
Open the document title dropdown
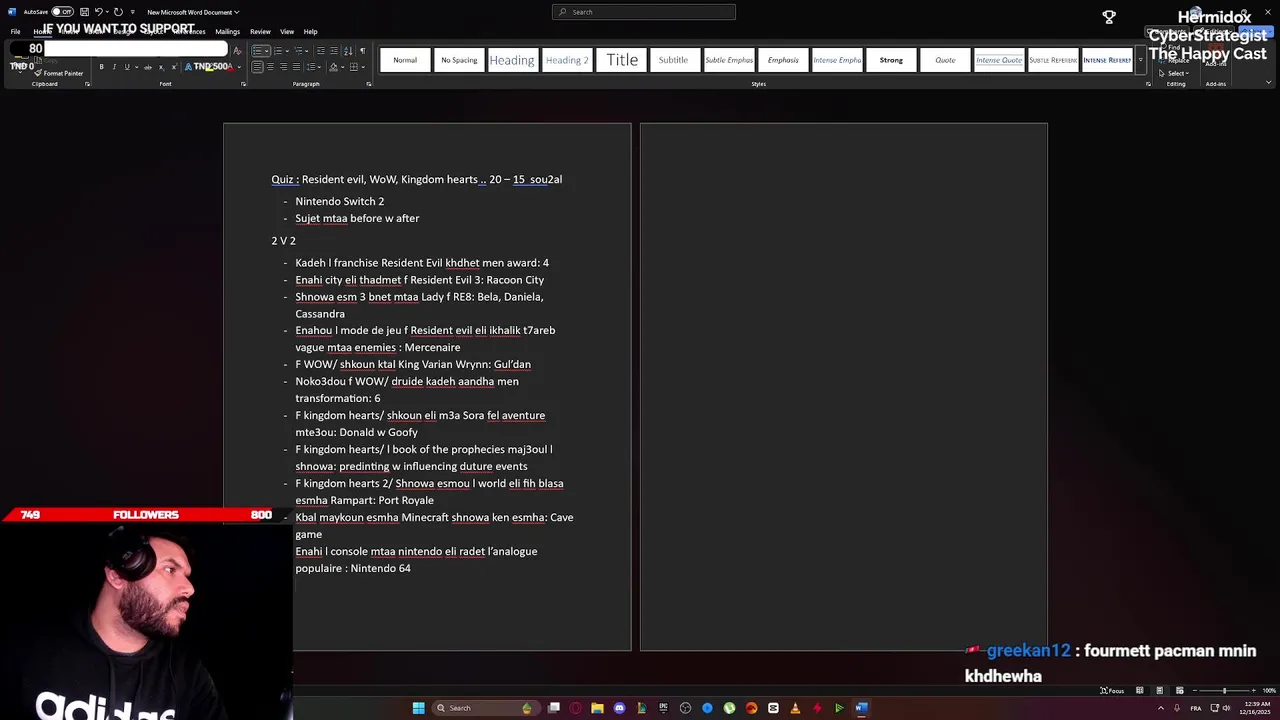[193, 12]
